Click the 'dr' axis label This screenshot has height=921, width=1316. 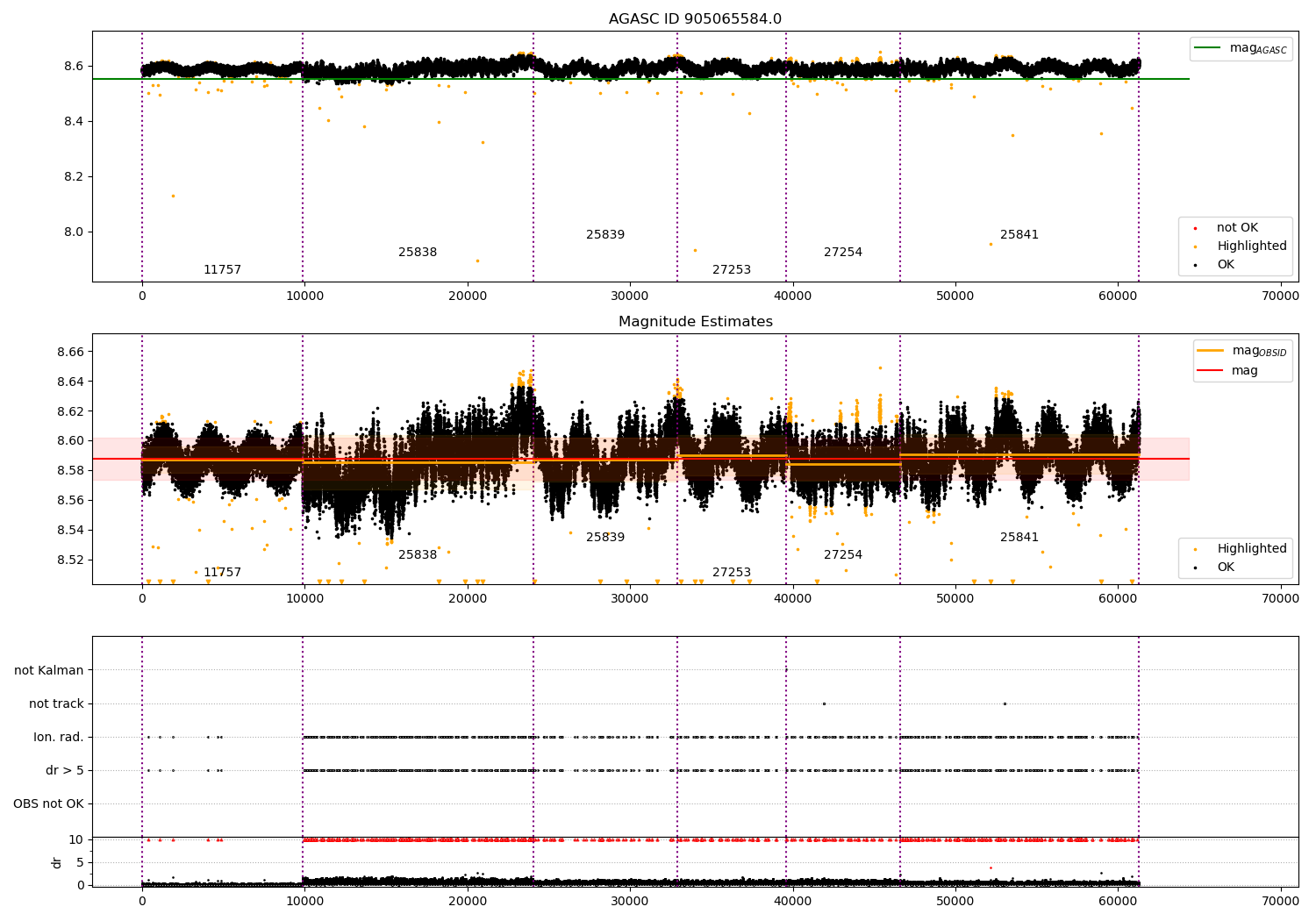tap(57, 862)
